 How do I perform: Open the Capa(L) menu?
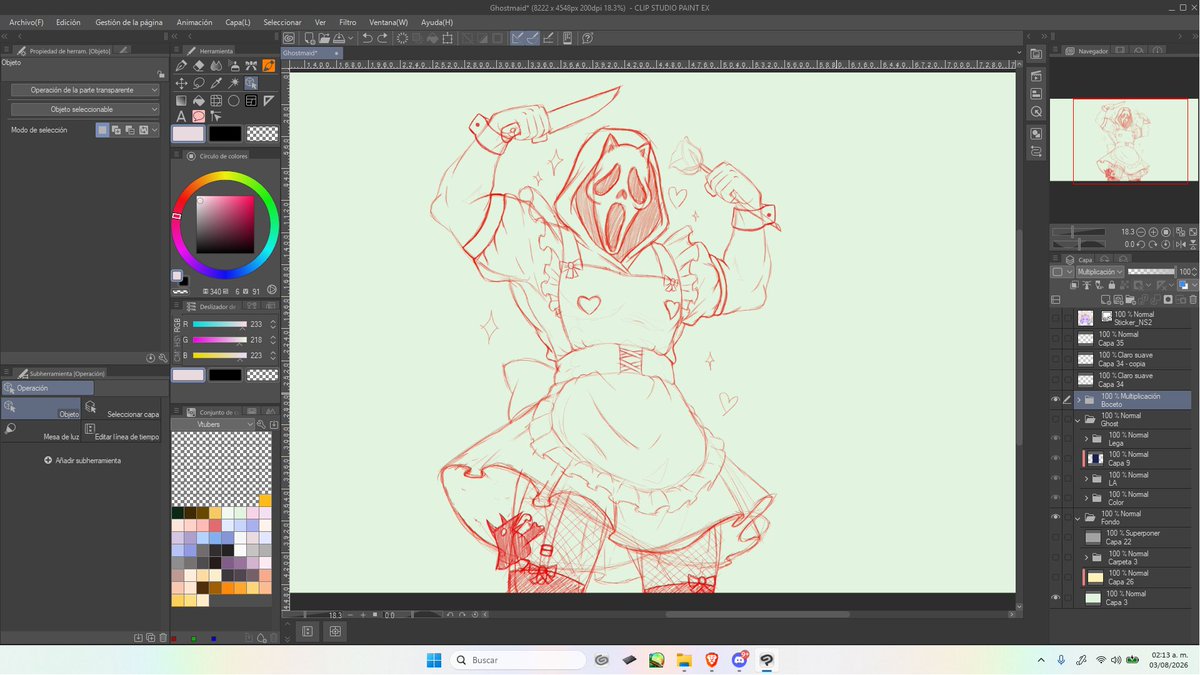point(238,21)
